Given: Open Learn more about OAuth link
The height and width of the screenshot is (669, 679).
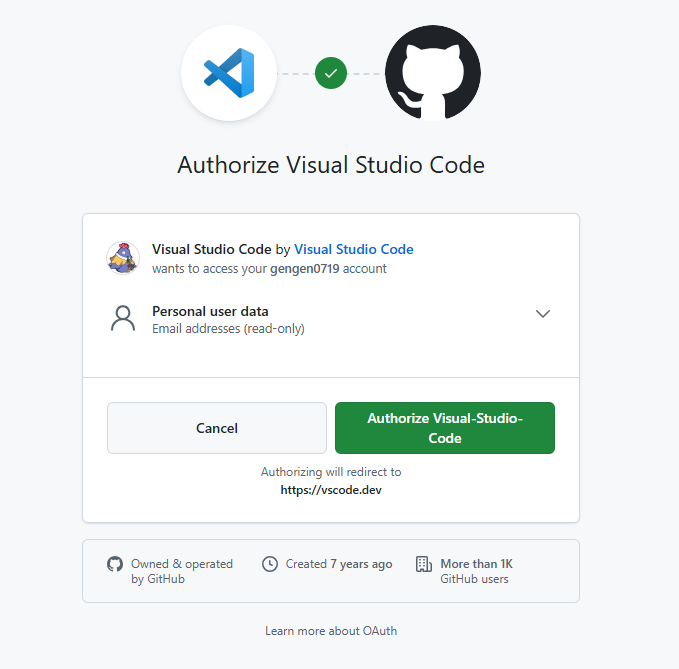Looking at the screenshot, I should click(331, 631).
